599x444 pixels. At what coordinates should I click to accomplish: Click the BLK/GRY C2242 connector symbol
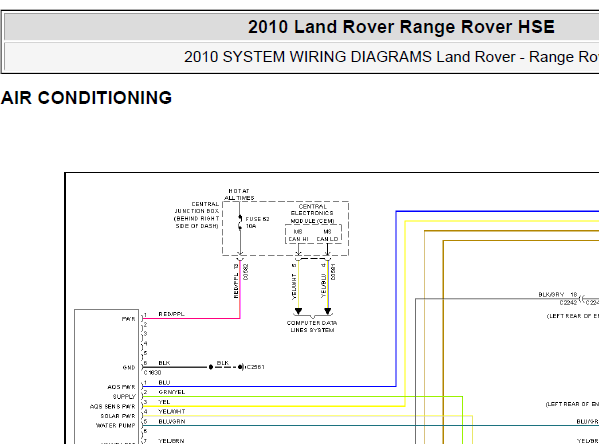[581, 299]
